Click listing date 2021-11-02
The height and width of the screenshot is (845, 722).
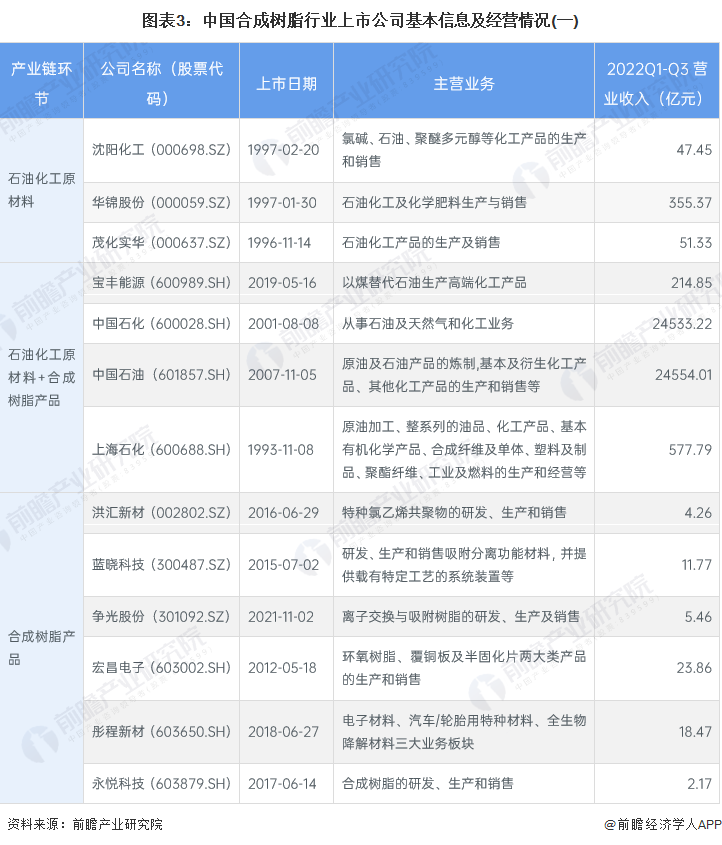[281, 617]
